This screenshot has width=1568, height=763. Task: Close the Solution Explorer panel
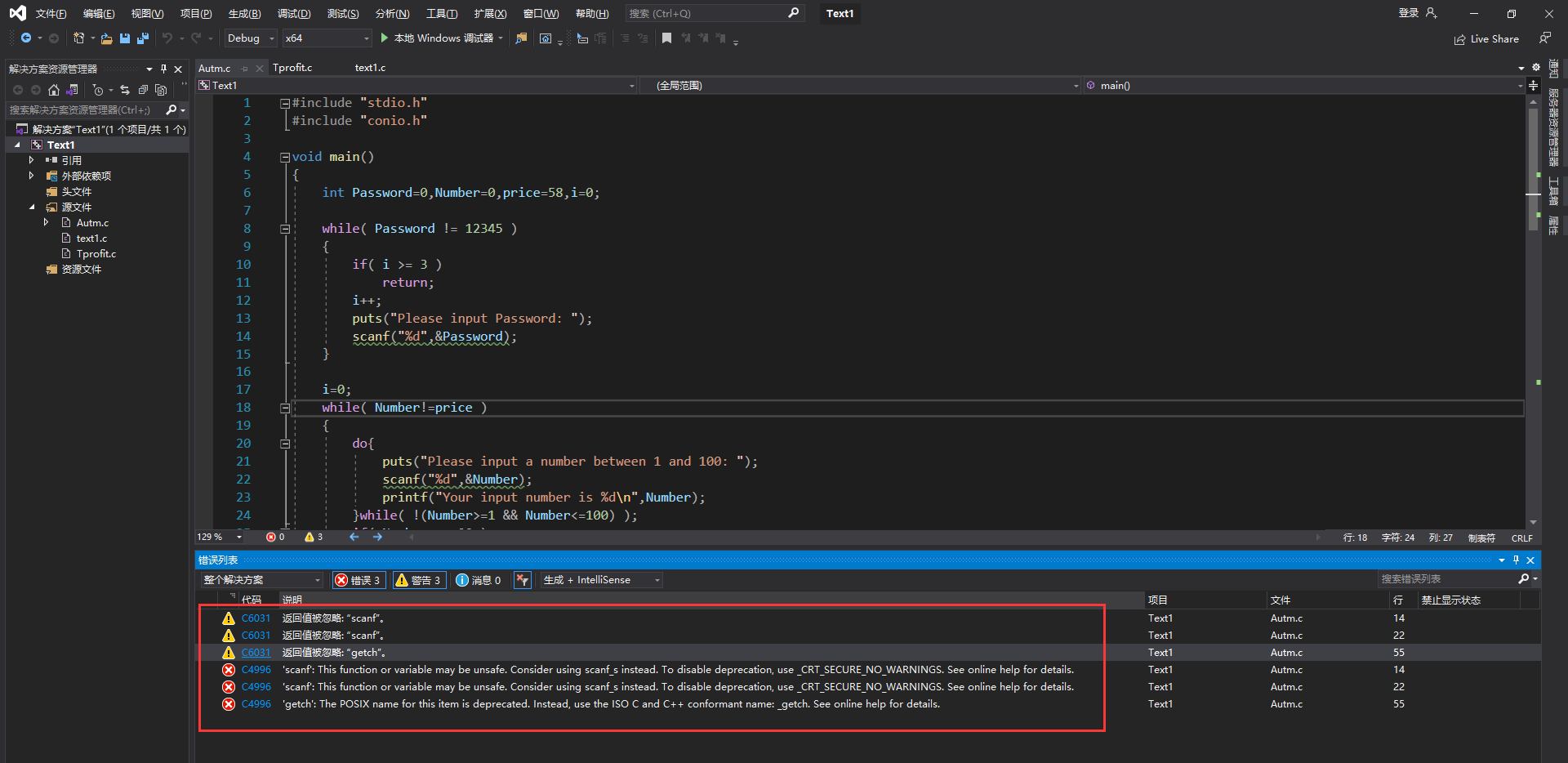click(178, 69)
